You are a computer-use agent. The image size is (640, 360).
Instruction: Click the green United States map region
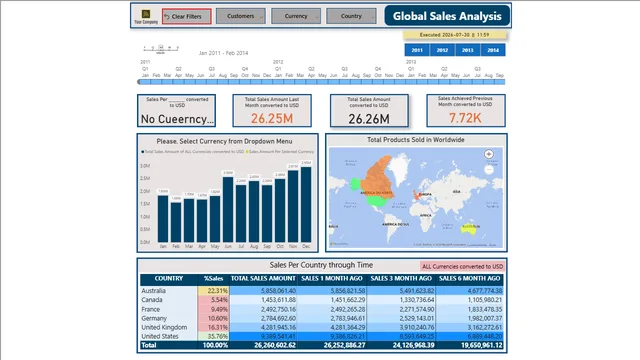tap(376, 201)
